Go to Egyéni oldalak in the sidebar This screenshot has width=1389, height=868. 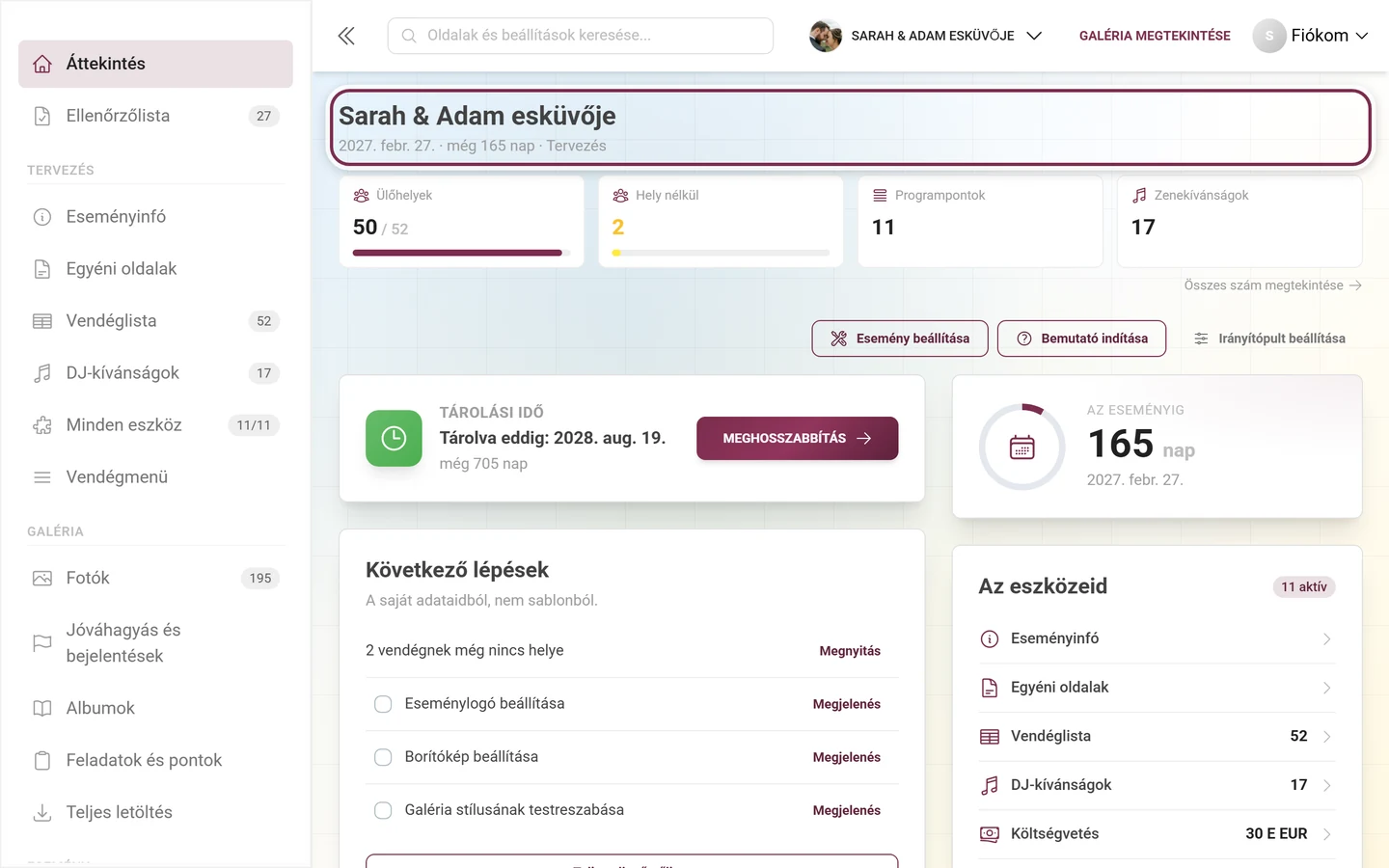(x=155, y=269)
